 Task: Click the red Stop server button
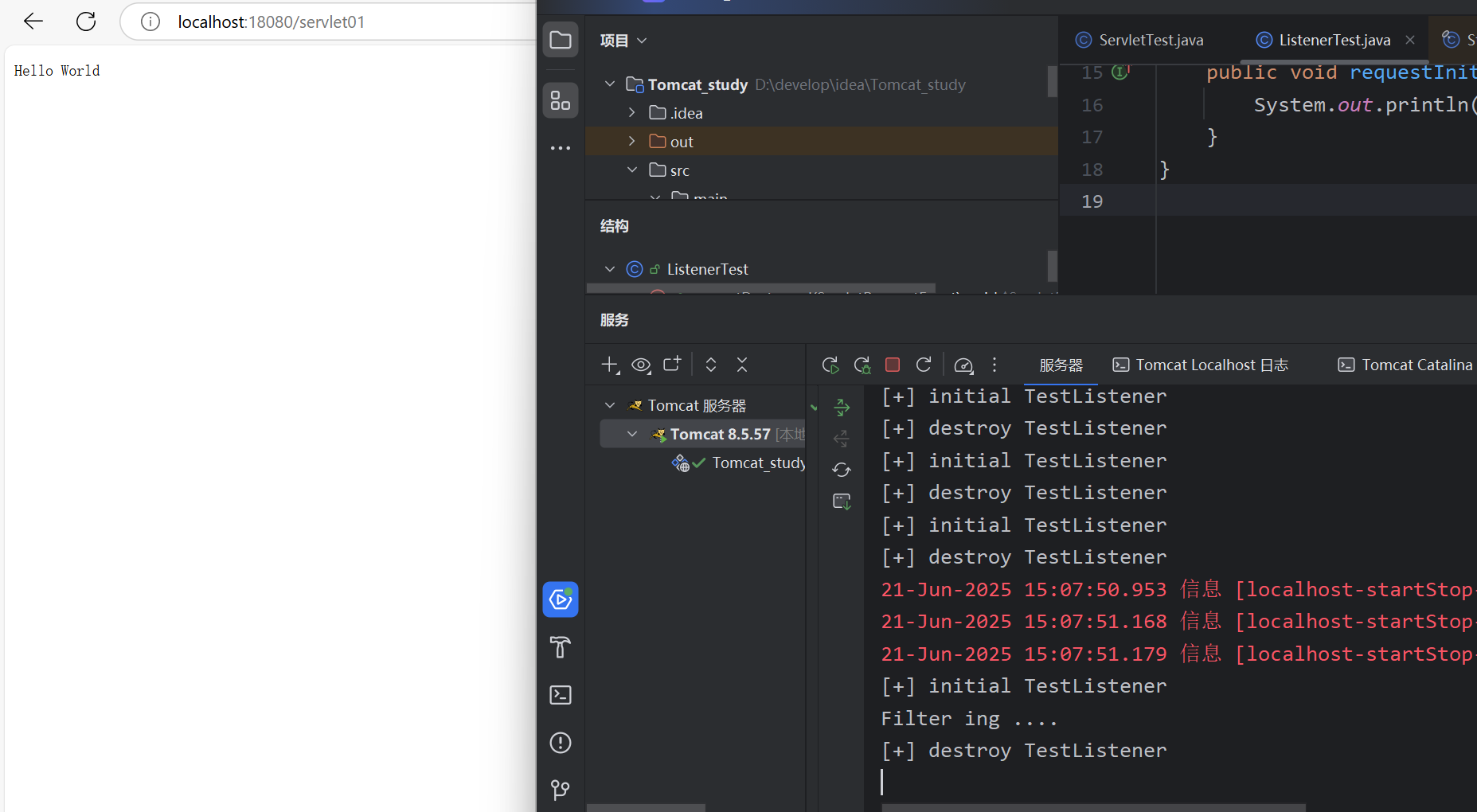893,365
